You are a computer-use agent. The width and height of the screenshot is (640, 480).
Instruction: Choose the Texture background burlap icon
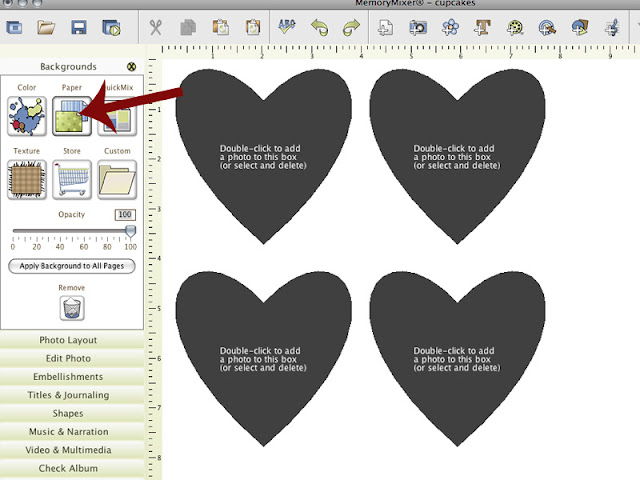[27, 180]
